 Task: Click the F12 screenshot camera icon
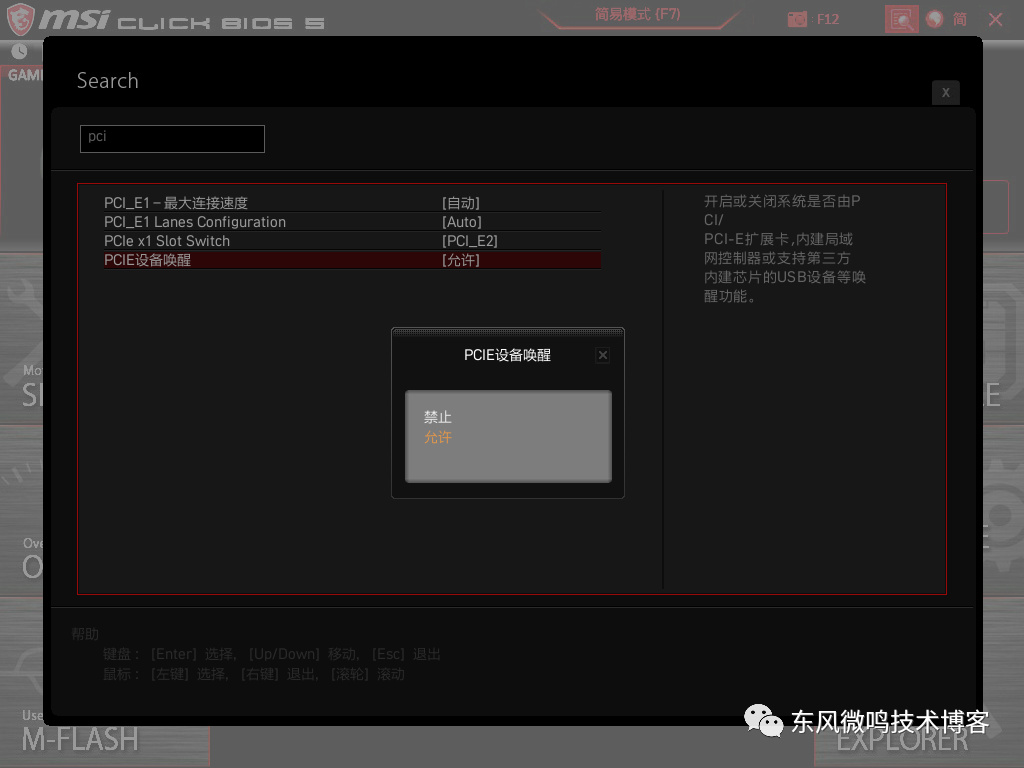coord(797,19)
